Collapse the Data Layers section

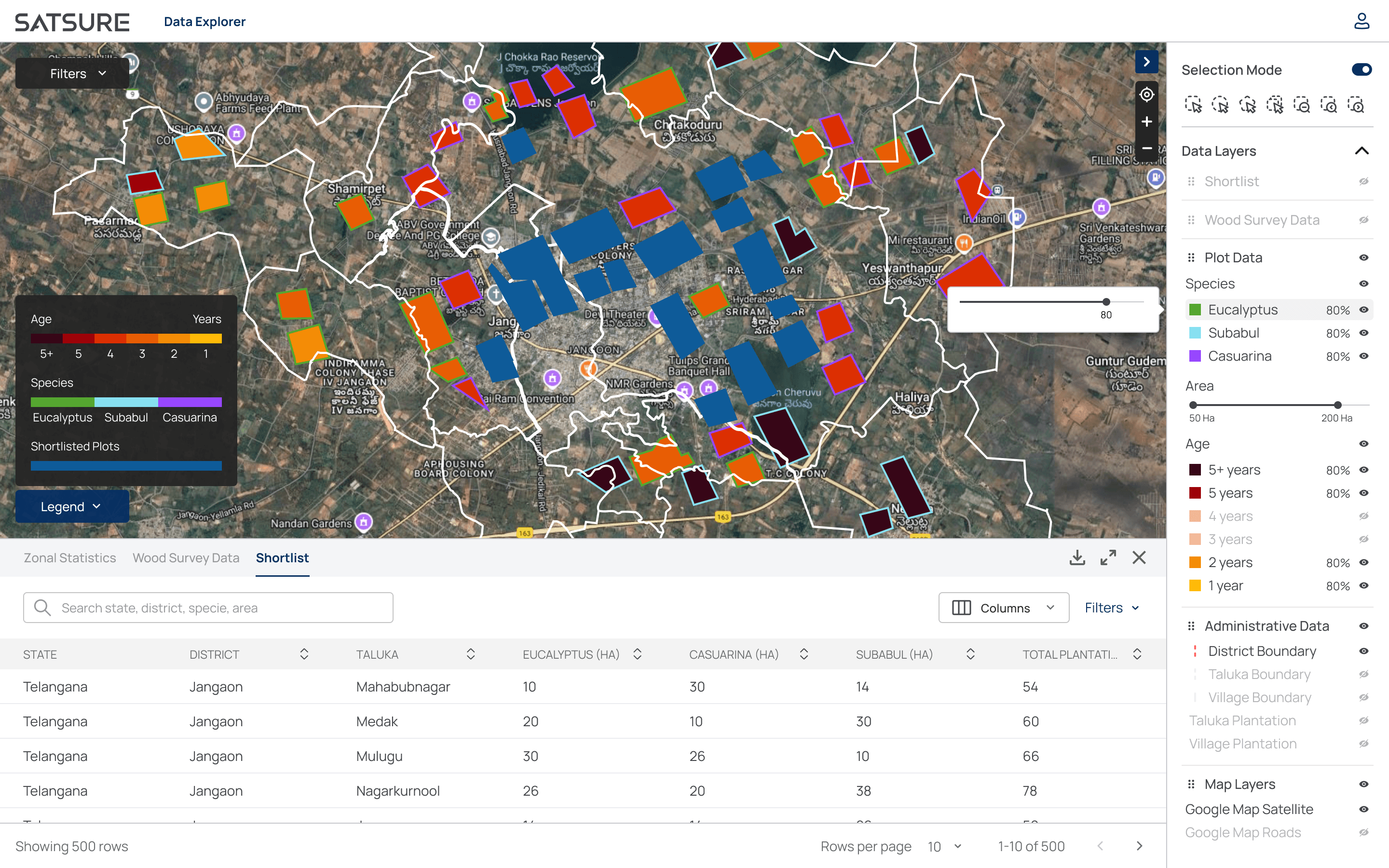click(1362, 151)
